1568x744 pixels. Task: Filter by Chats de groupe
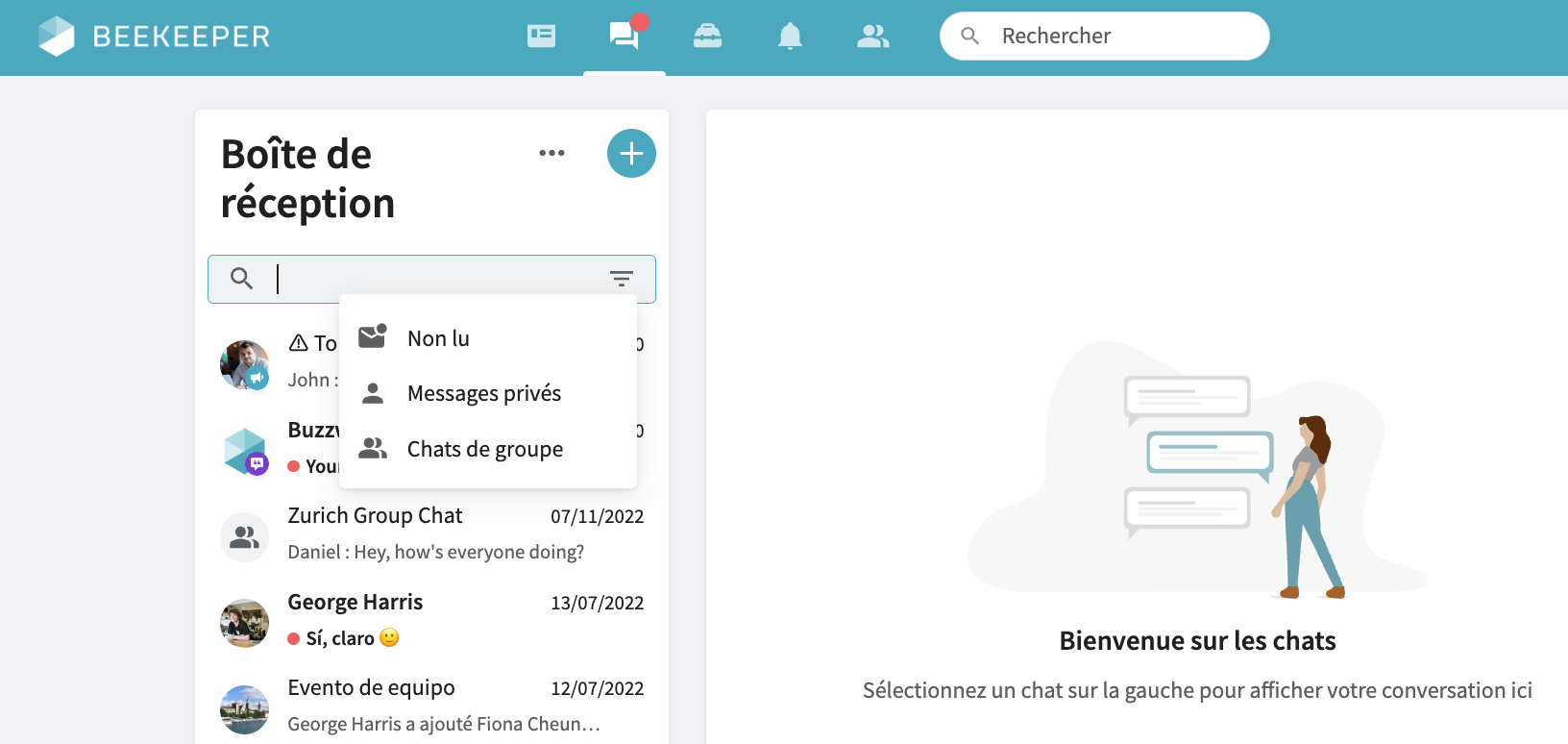click(x=484, y=449)
